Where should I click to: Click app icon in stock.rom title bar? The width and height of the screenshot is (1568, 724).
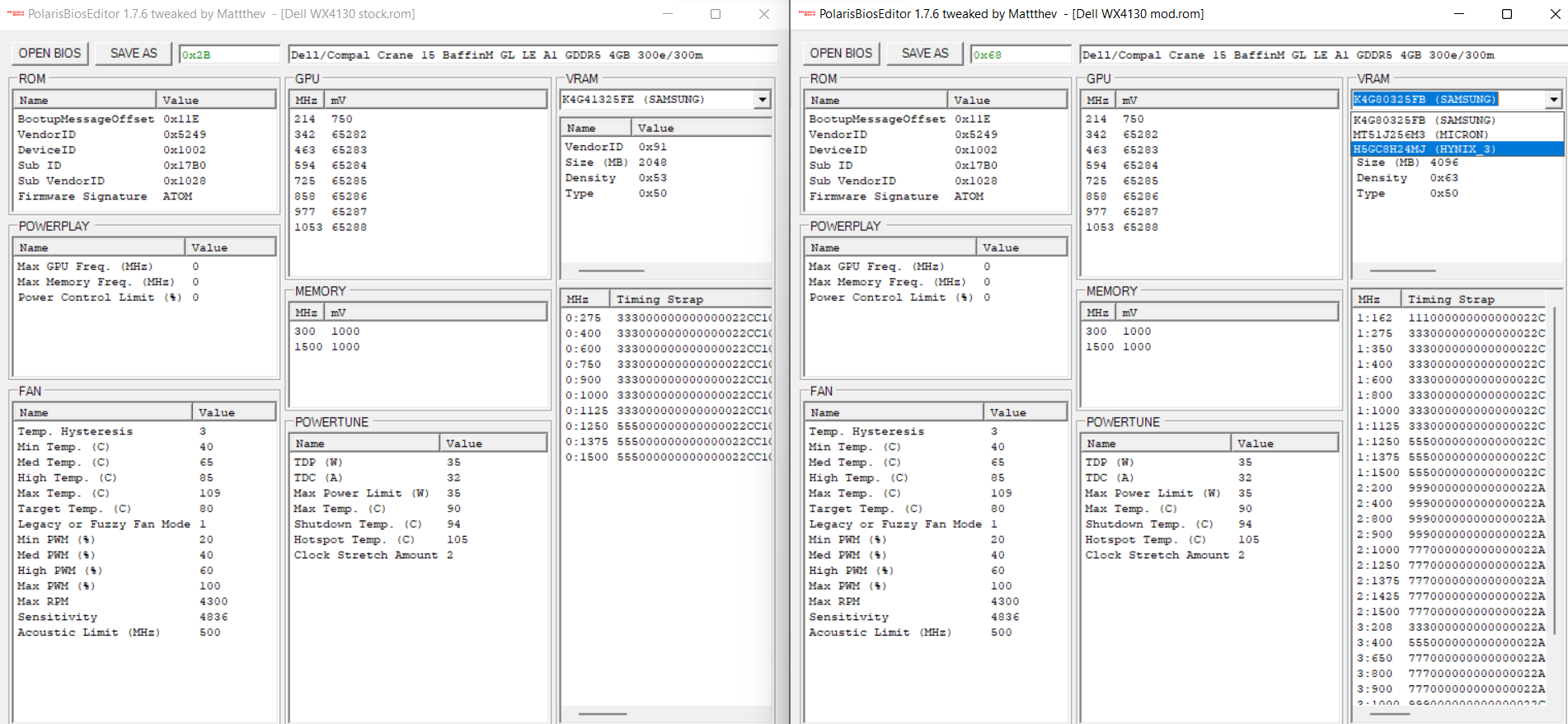click(x=16, y=14)
